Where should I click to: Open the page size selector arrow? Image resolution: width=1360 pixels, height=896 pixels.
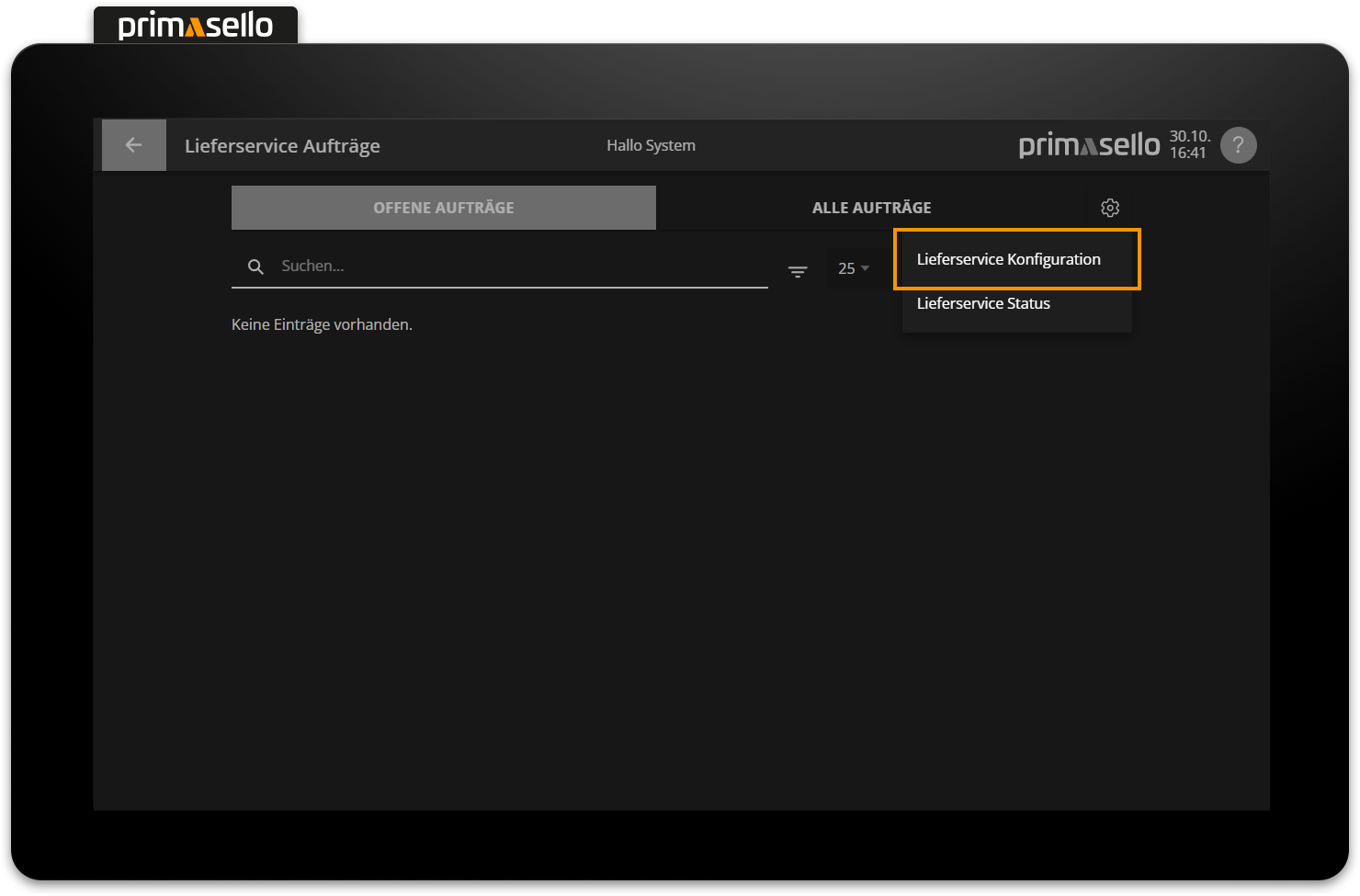[x=866, y=268]
